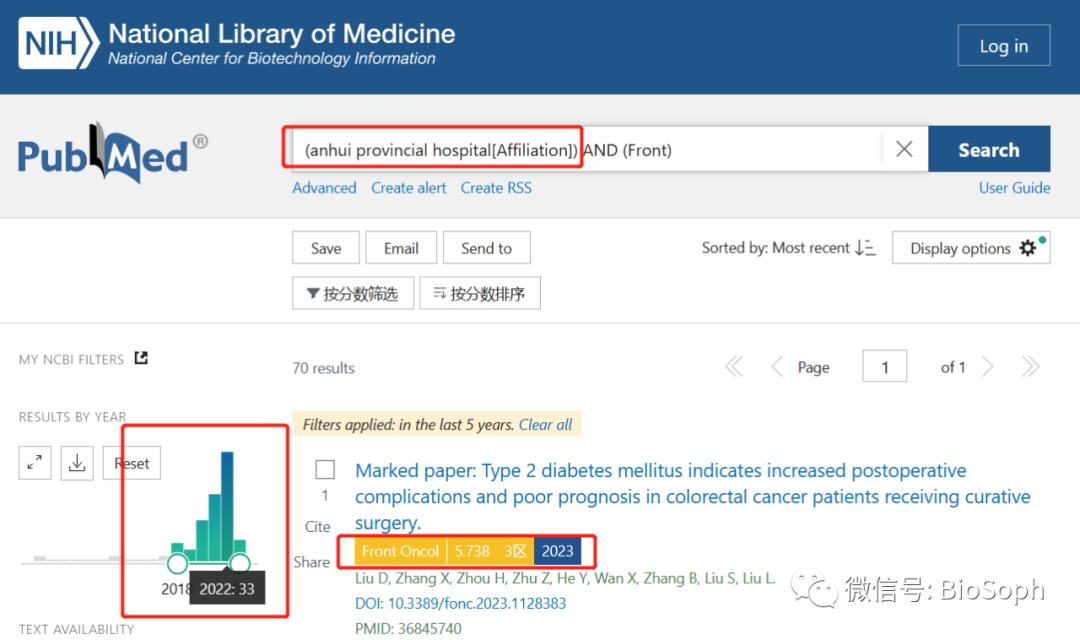Open the Advanced search link

click(324, 188)
